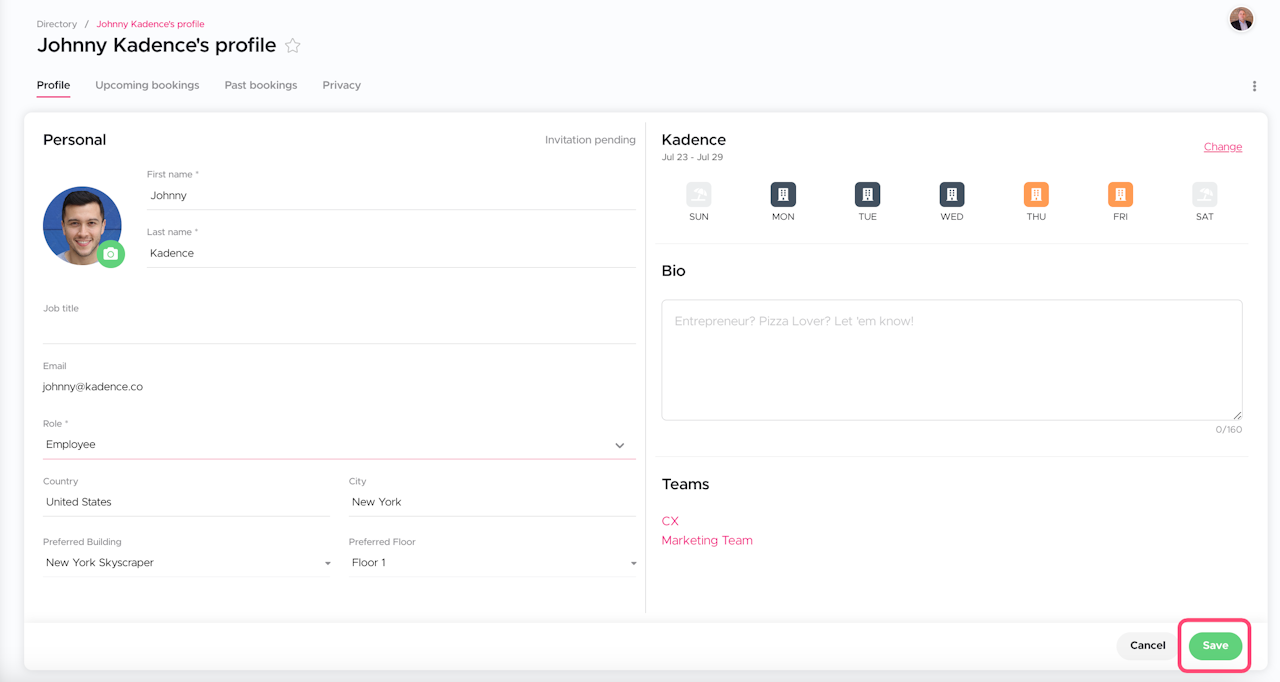Screen dimensions: 1280x682
Task: Click the orange Thursday building icon
Action: (1036, 194)
